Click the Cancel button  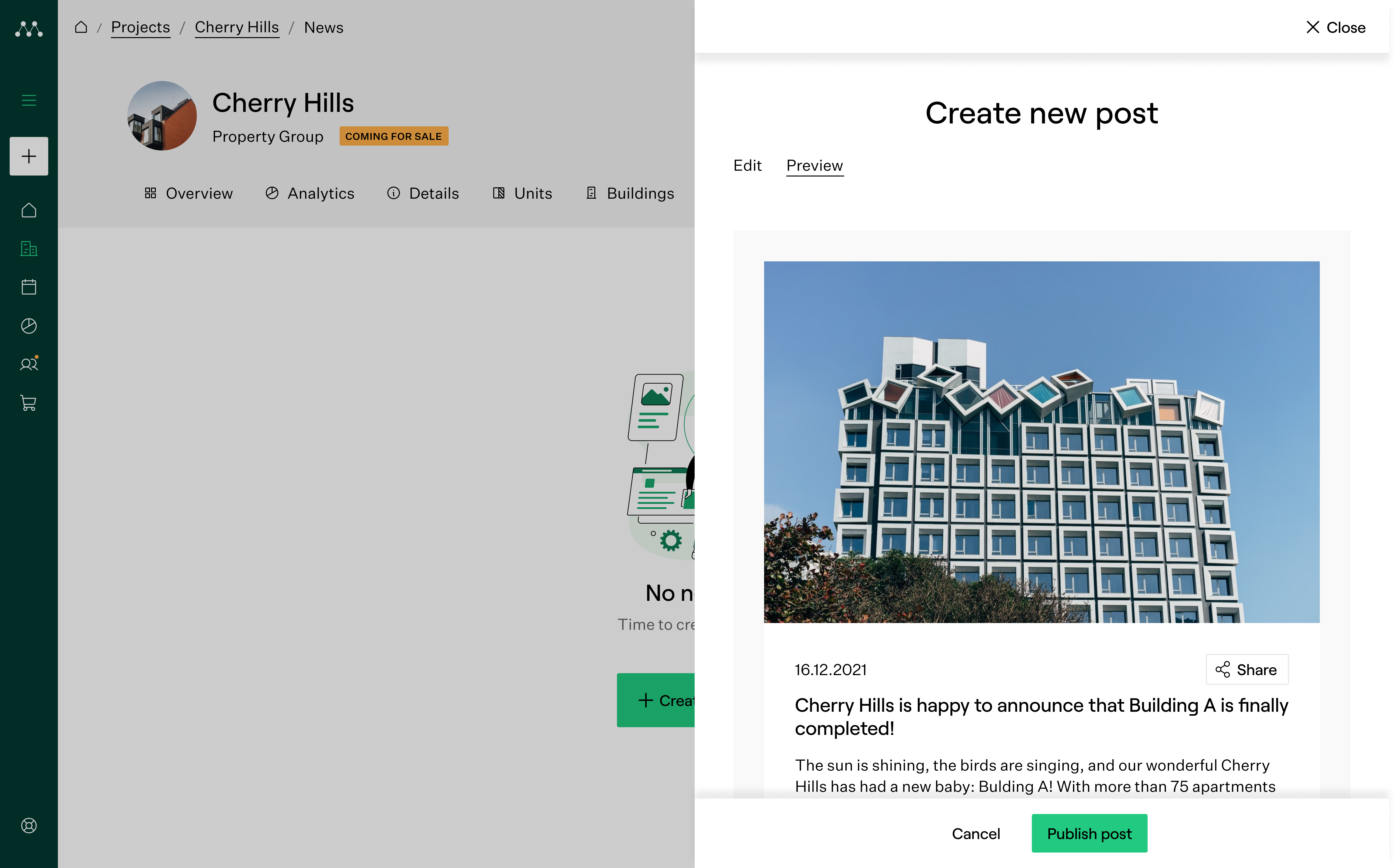click(976, 833)
